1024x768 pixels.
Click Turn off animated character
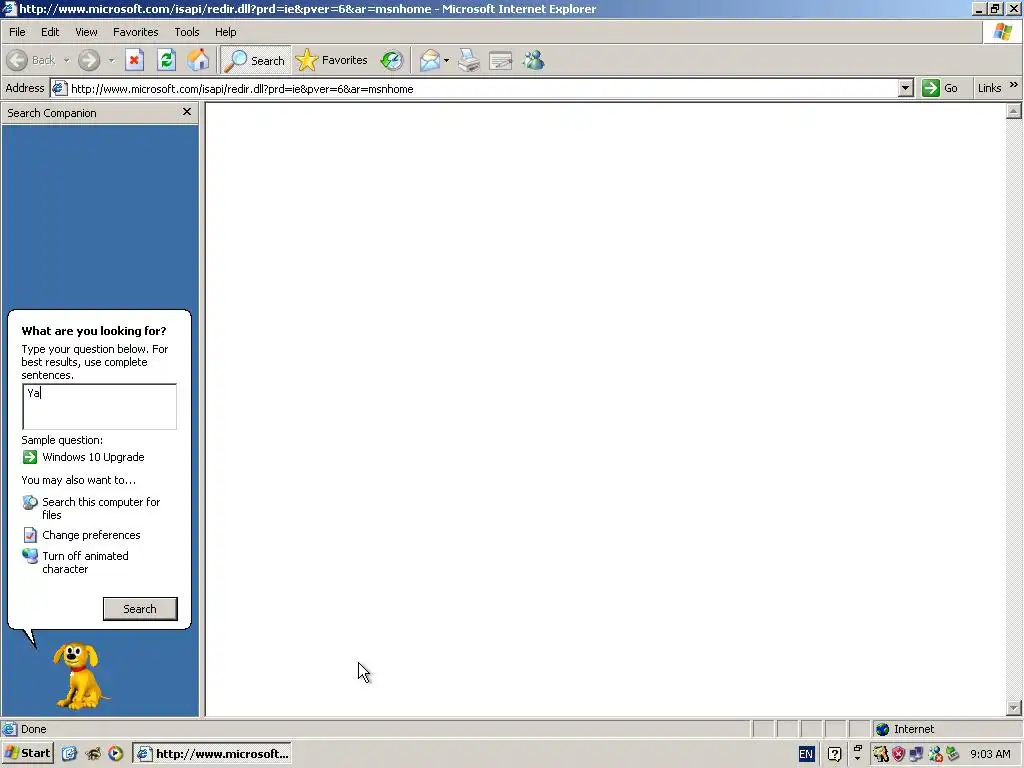(x=86, y=562)
